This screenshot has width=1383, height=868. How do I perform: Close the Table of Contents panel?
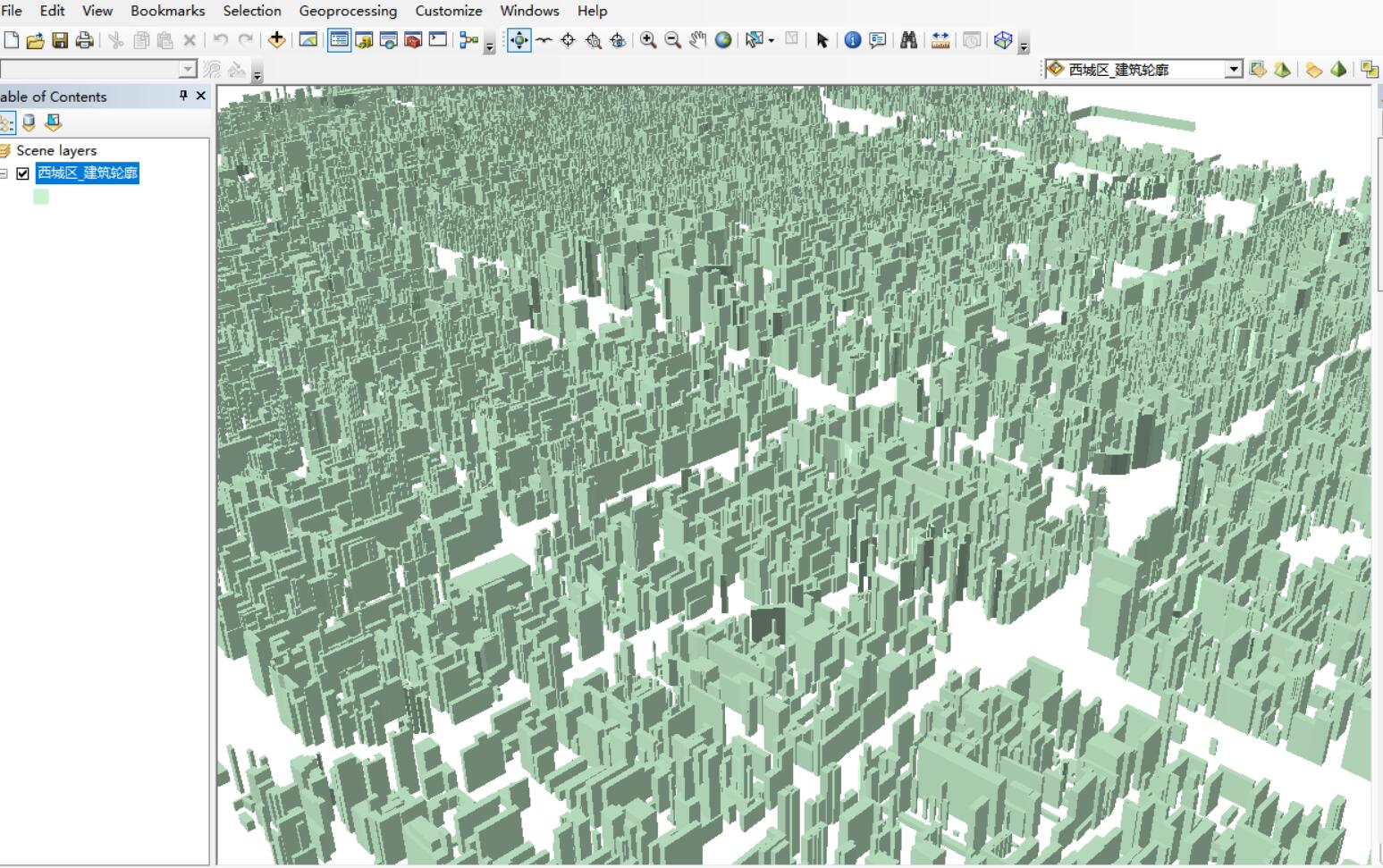coord(200,96)
